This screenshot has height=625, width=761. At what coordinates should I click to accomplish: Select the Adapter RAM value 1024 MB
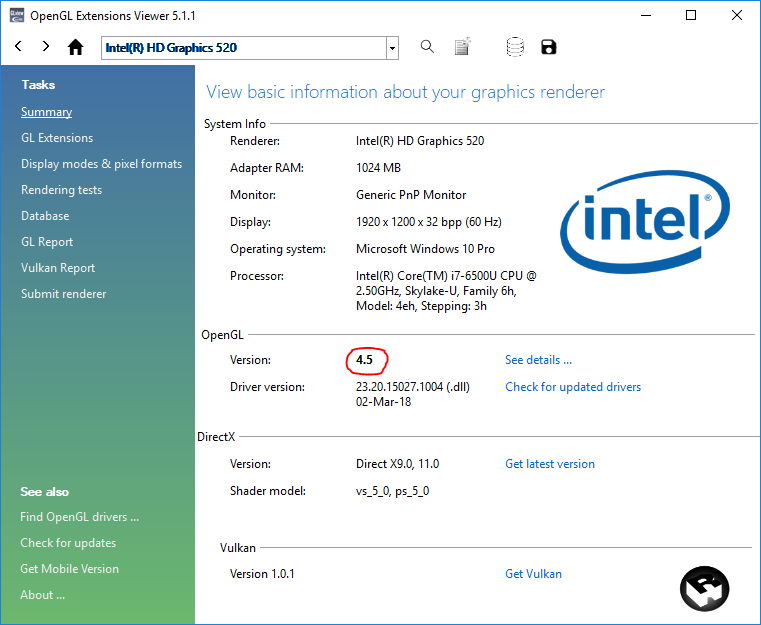[378, 168]
